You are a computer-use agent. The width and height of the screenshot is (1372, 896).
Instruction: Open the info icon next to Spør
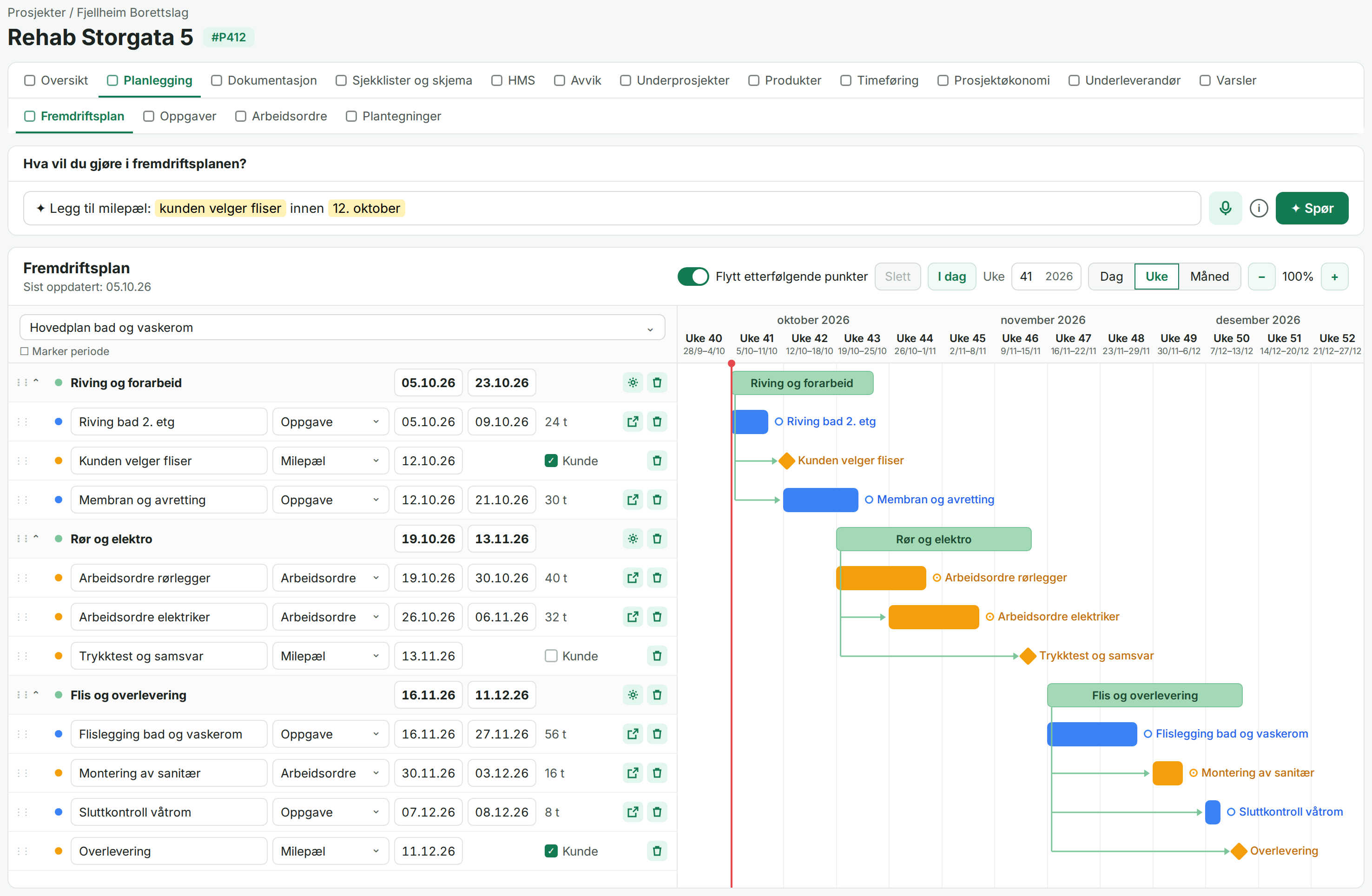[1259, 208]
